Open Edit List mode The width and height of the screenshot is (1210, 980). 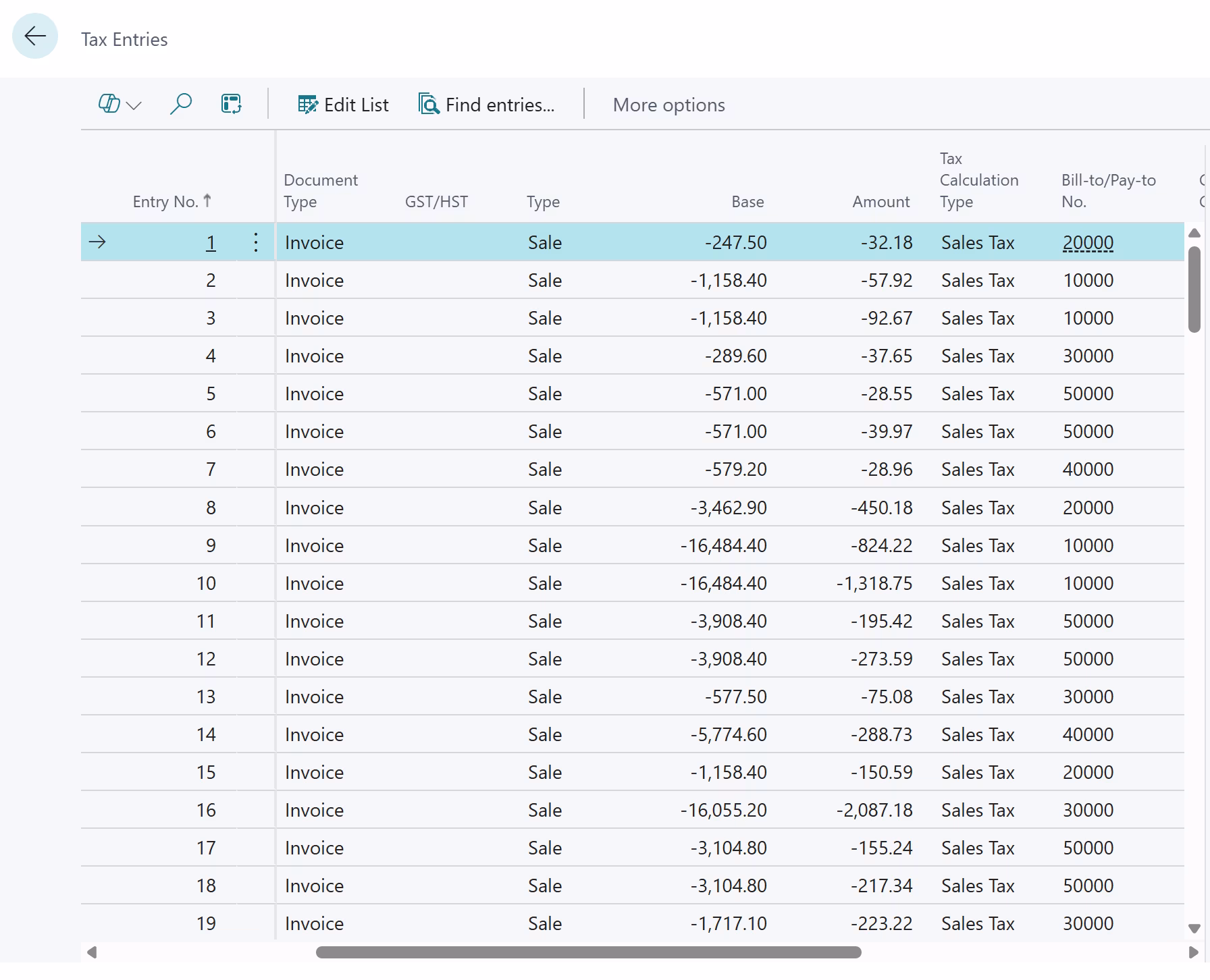point(343,105)
